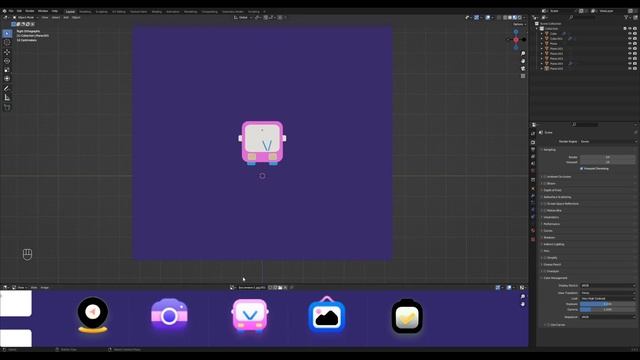Toggle the Collection visibility eye icon

coord(630,29)
